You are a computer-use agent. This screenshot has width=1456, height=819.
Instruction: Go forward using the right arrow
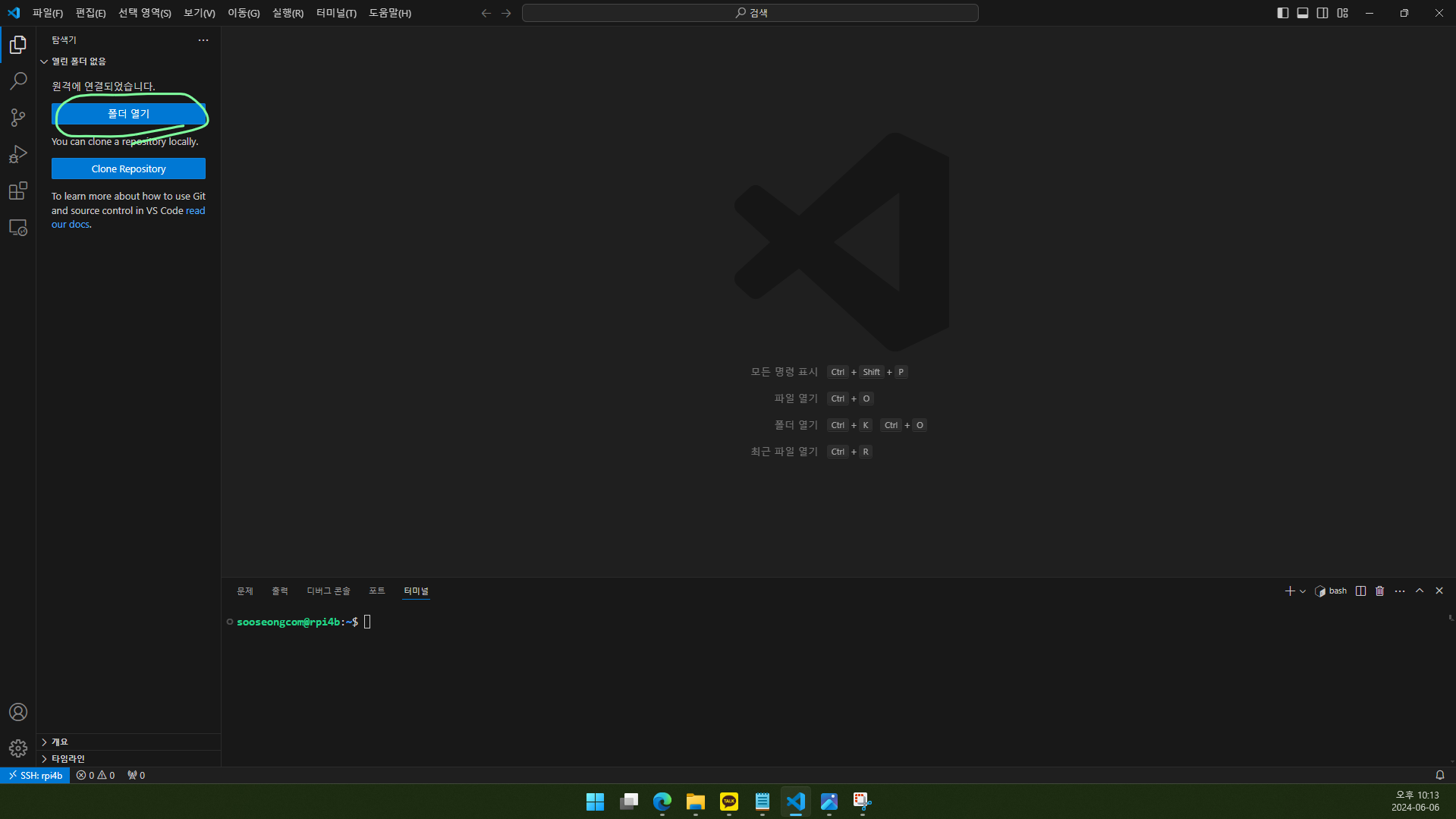(x=506, y=13)
